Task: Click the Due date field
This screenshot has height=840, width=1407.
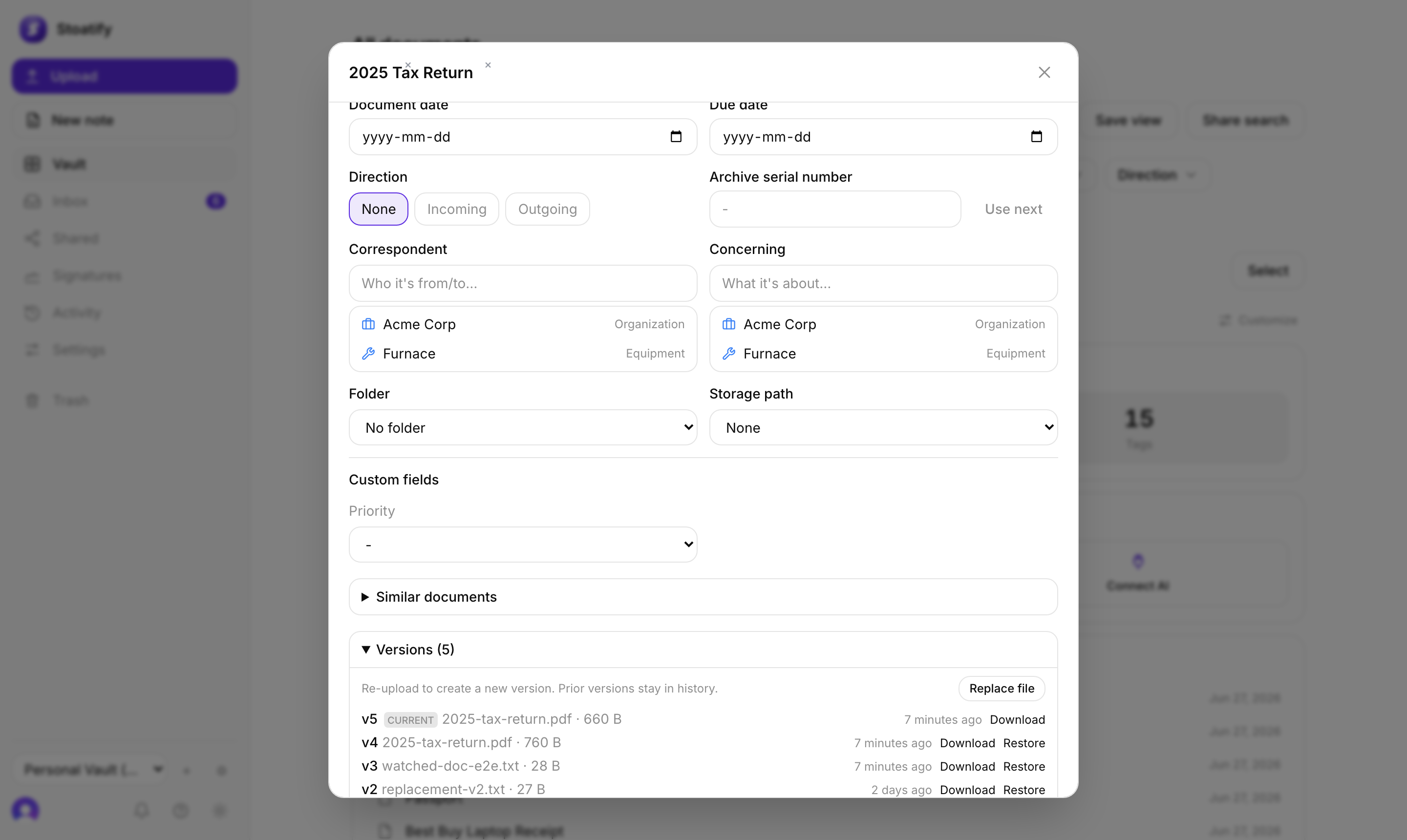Action: [883, 136]
